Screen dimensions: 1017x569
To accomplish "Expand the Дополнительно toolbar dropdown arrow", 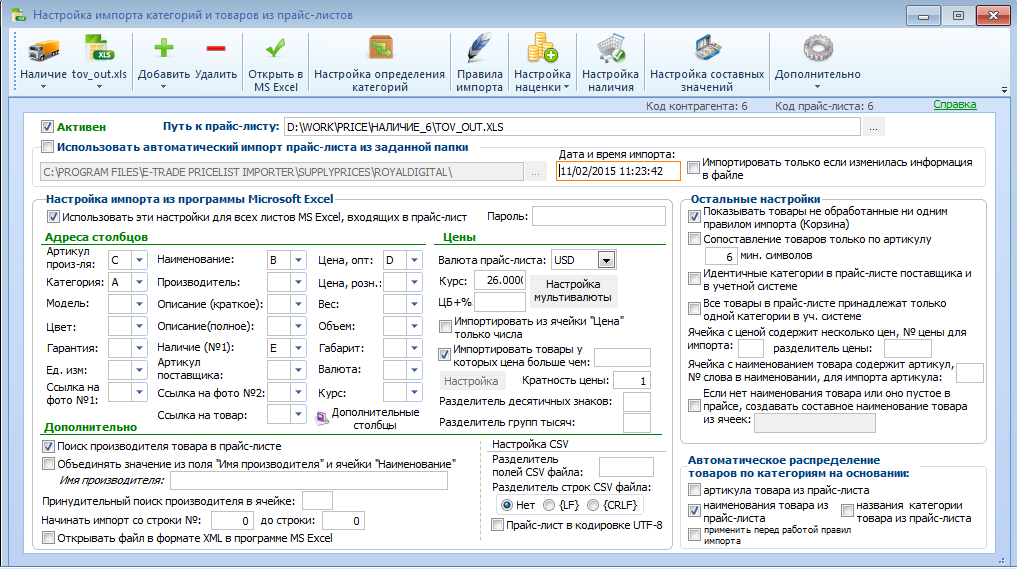I will [x=817, y=87].
